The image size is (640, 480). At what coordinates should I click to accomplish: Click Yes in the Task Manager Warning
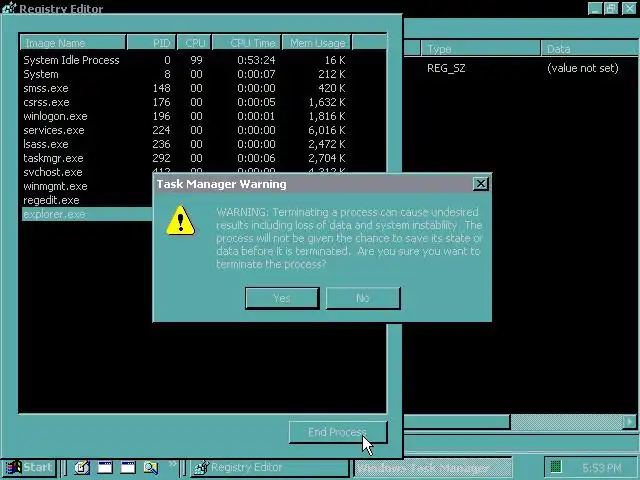pyautogui.click(x=282, y=298)
